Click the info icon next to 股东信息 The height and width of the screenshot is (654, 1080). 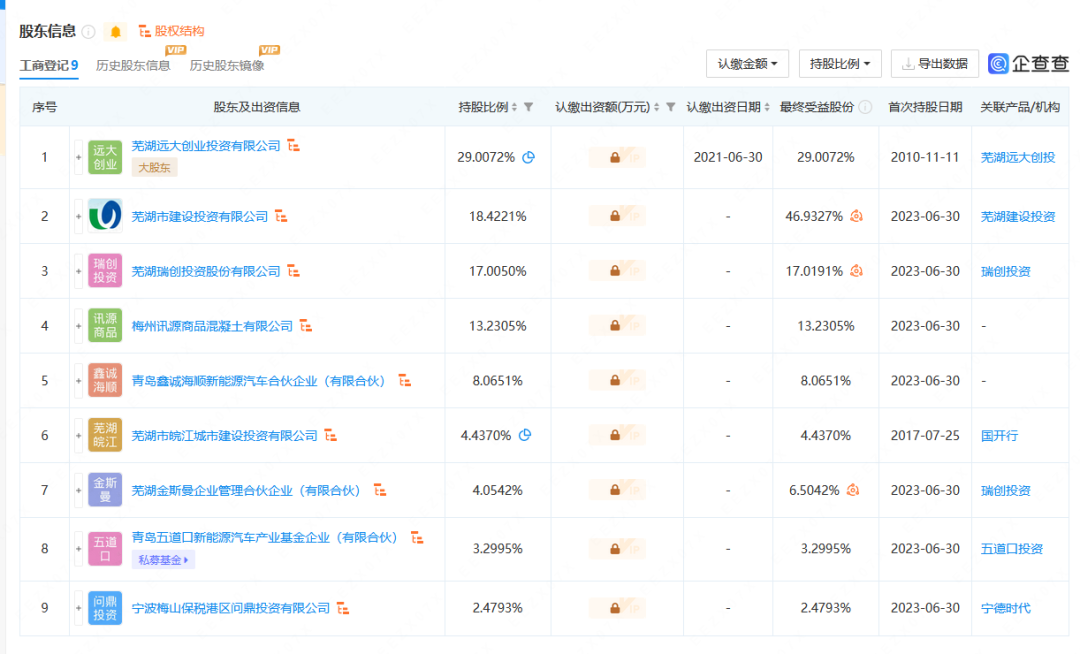pos(88,32)
